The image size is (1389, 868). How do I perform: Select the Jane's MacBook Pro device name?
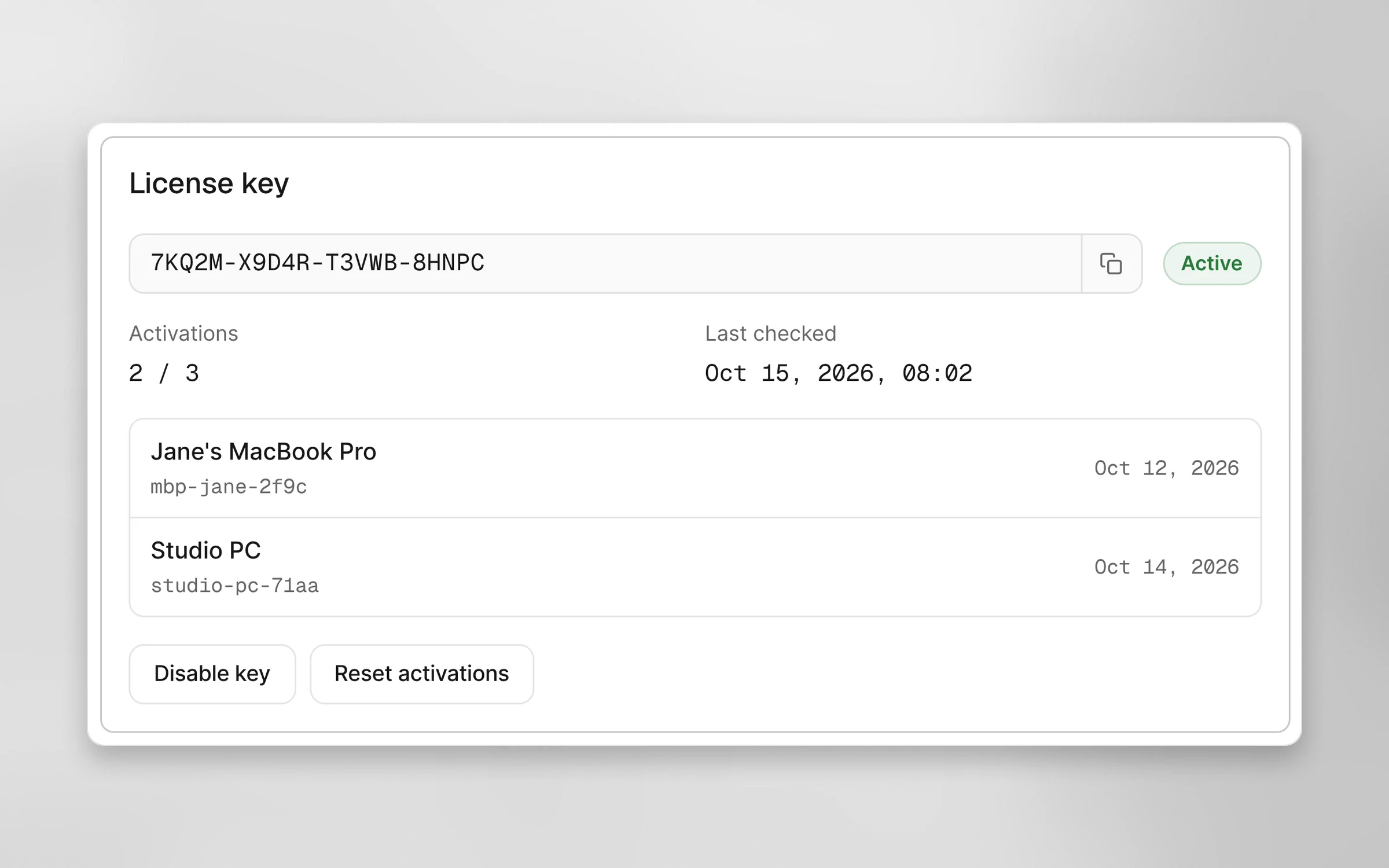[263, 452]
